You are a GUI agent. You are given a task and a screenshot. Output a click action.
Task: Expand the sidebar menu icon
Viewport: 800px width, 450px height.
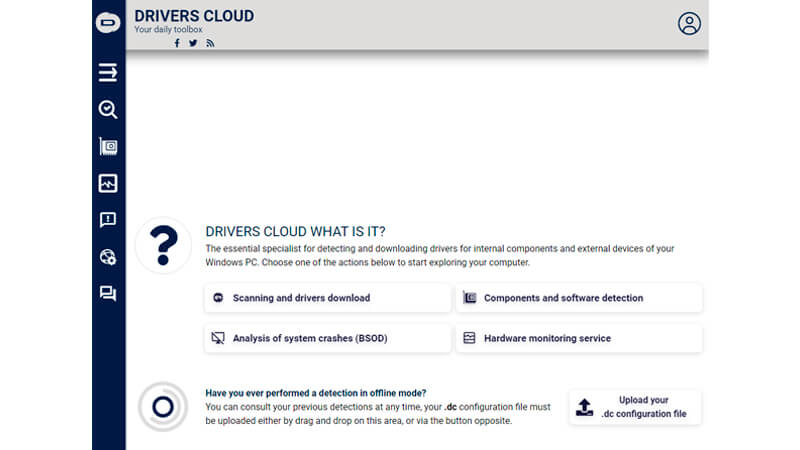tap(108, 72)
